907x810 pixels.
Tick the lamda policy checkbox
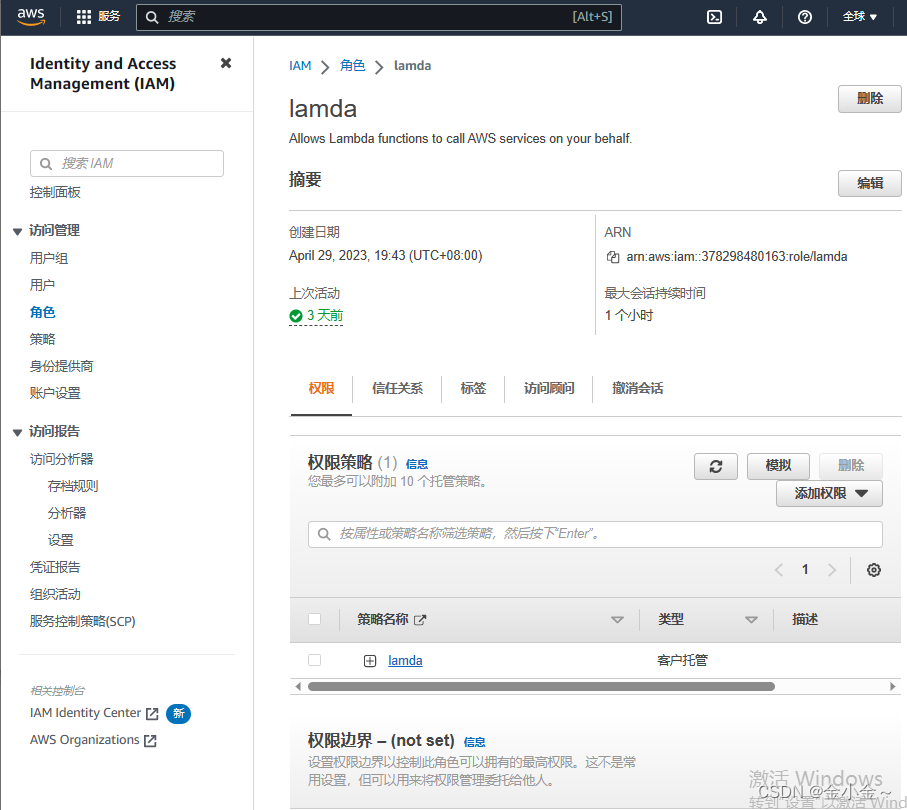(x=315, y=660)
